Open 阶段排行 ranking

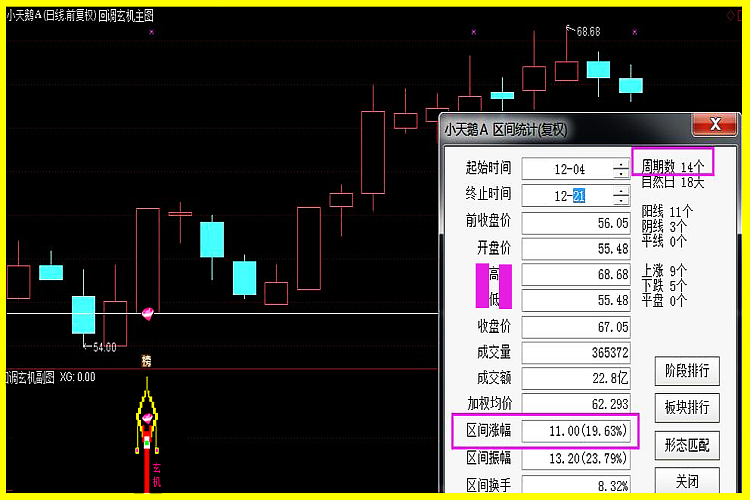(687, 370)
